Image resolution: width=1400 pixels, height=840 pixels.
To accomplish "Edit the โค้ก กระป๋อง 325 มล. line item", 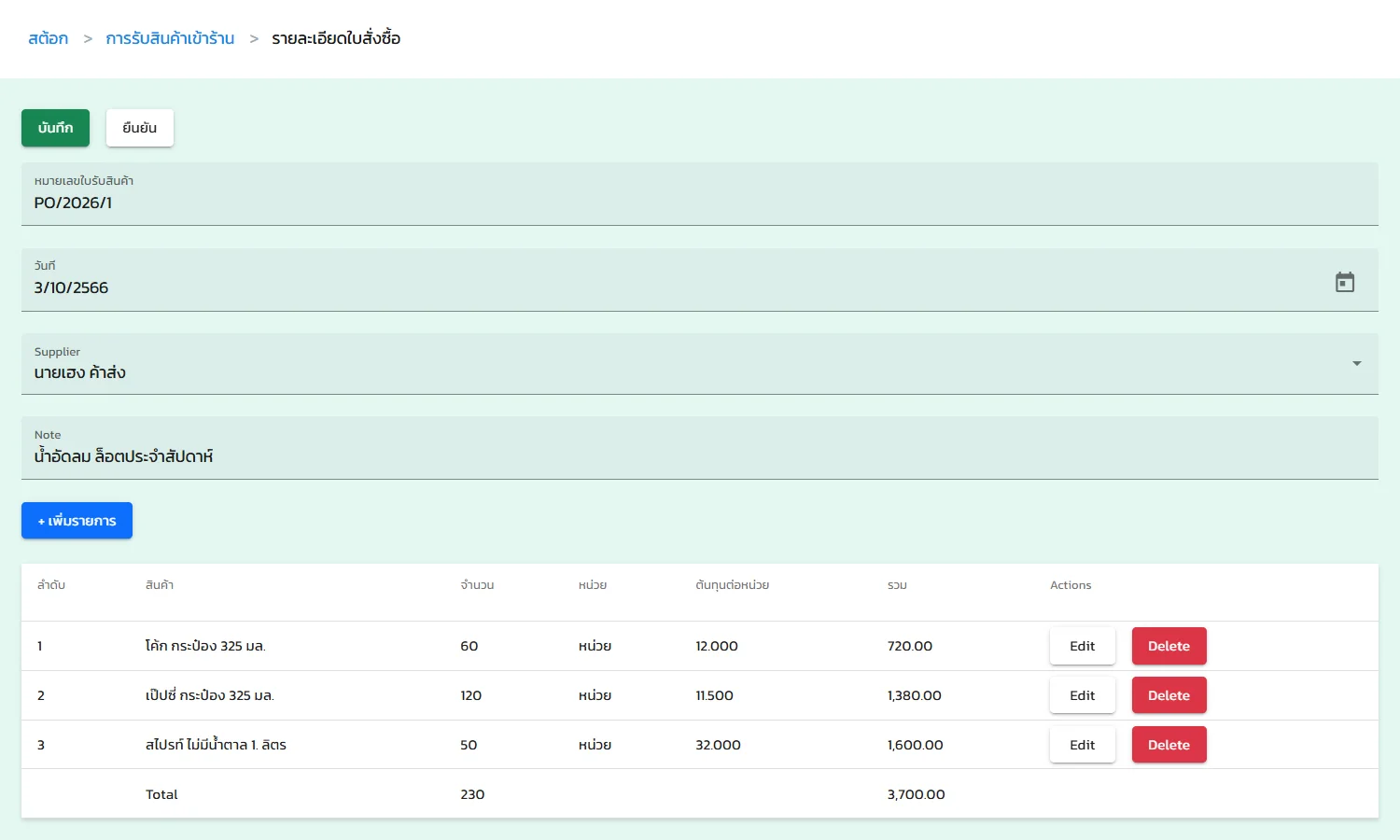I will pyautogui.click(x=1082, y=645).
